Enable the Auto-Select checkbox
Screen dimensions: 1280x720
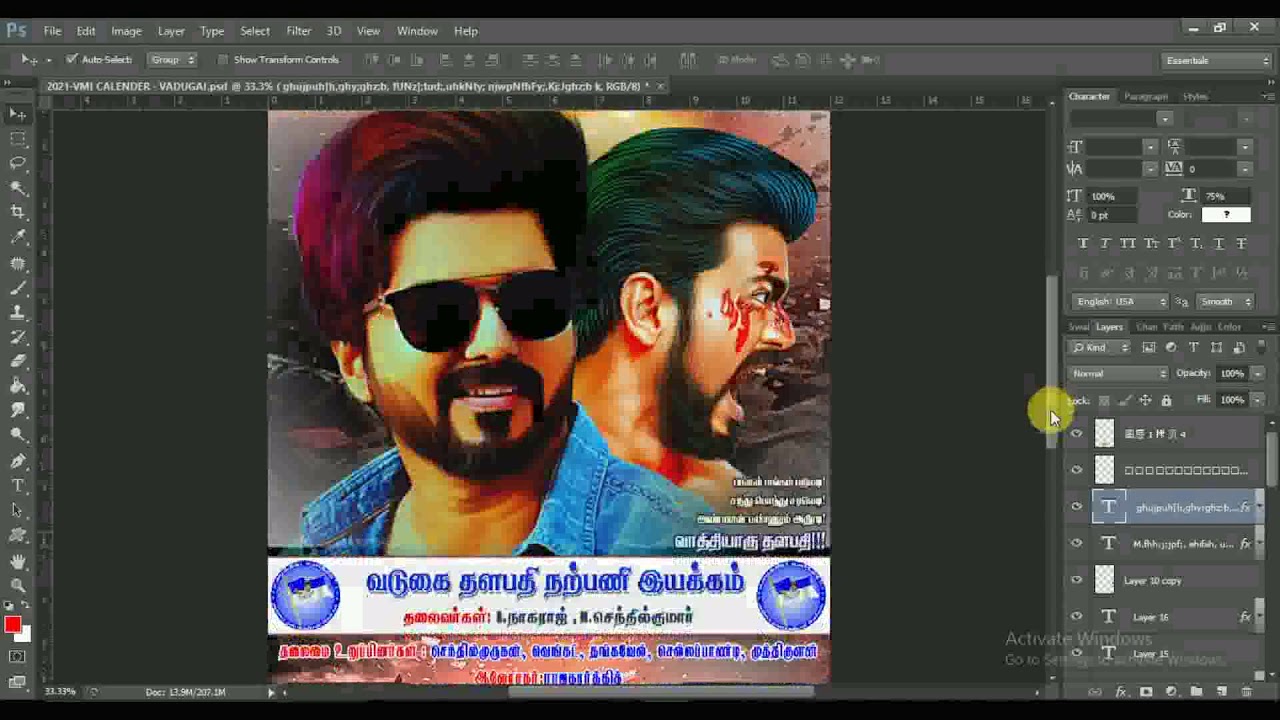click(71, 60)
